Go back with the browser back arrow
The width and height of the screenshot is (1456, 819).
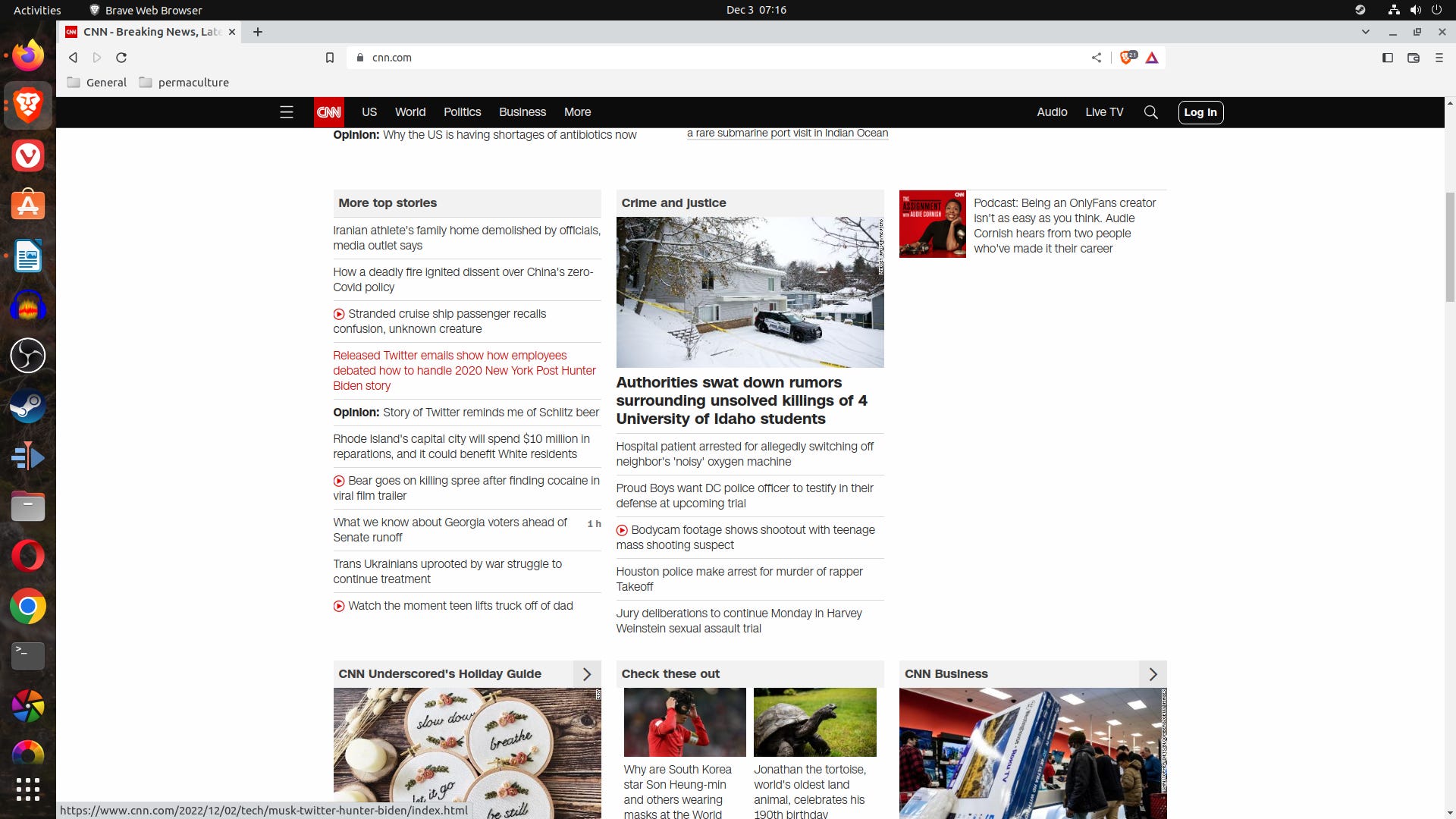click(x=73, y=58)
